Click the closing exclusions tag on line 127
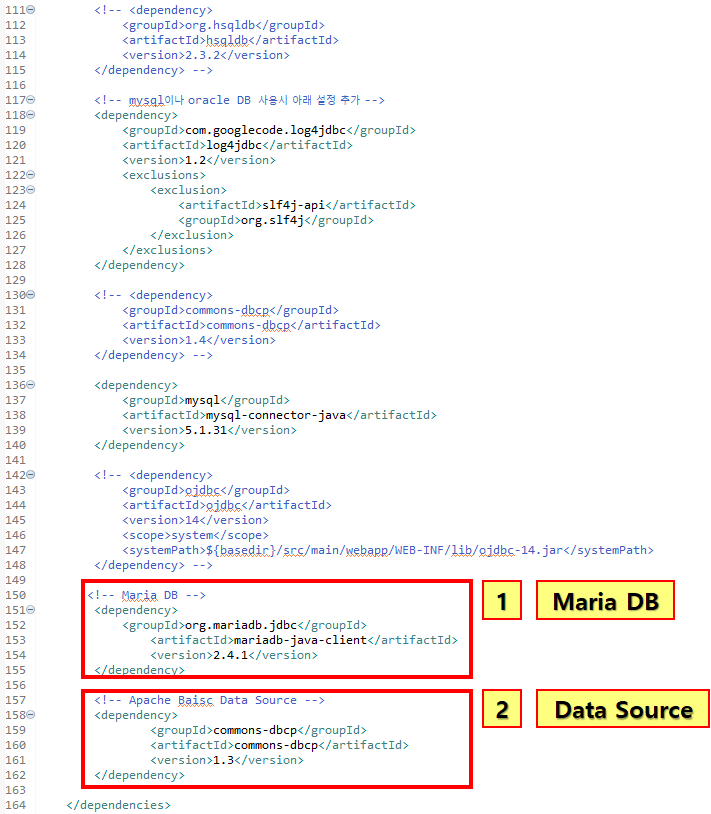Image resolution: width=711 pixels, height=814 pixels. pos(168,250)
